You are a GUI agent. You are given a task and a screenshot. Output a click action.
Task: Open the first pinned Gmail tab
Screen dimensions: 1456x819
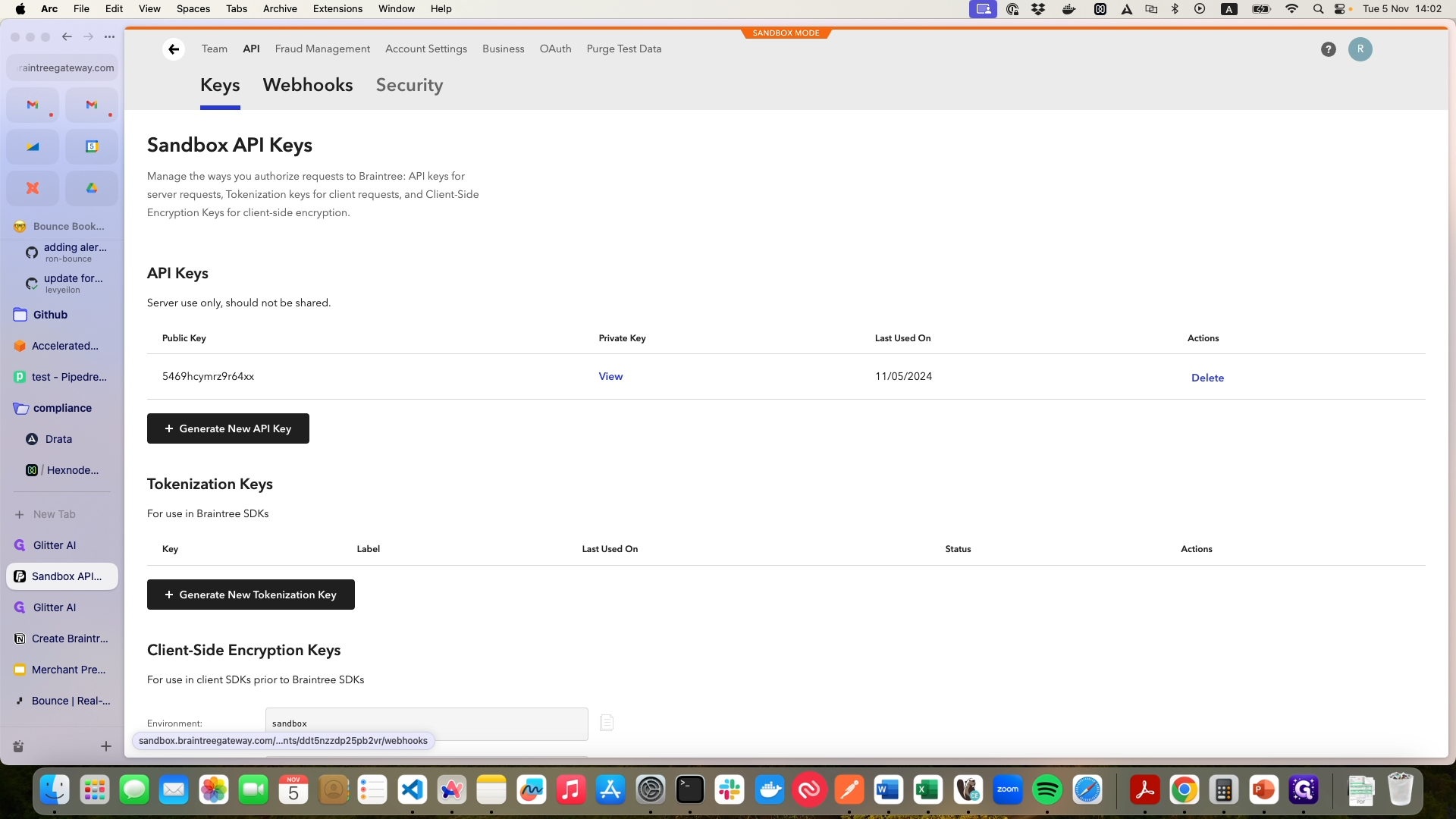[x=33, y=105]
